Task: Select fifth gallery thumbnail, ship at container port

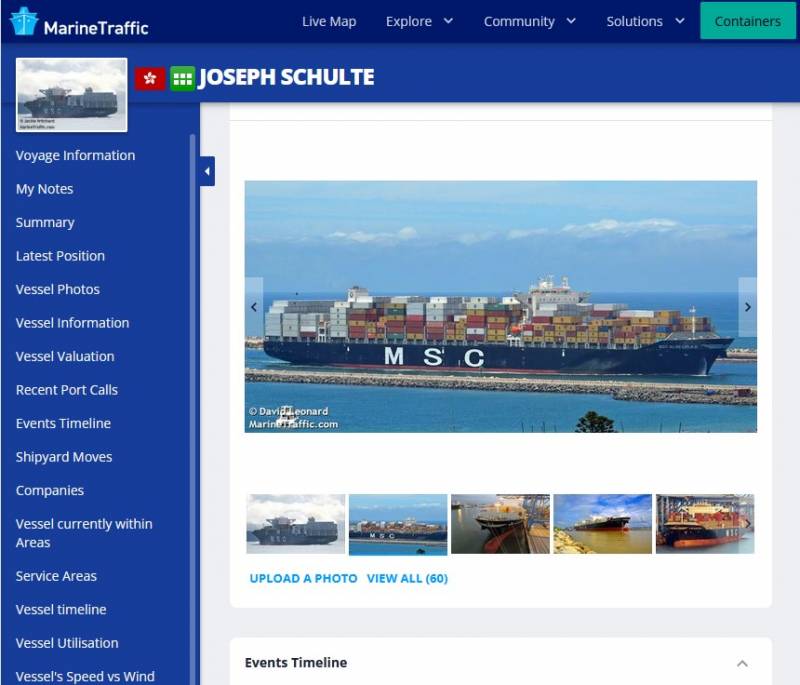Action: 705,524
